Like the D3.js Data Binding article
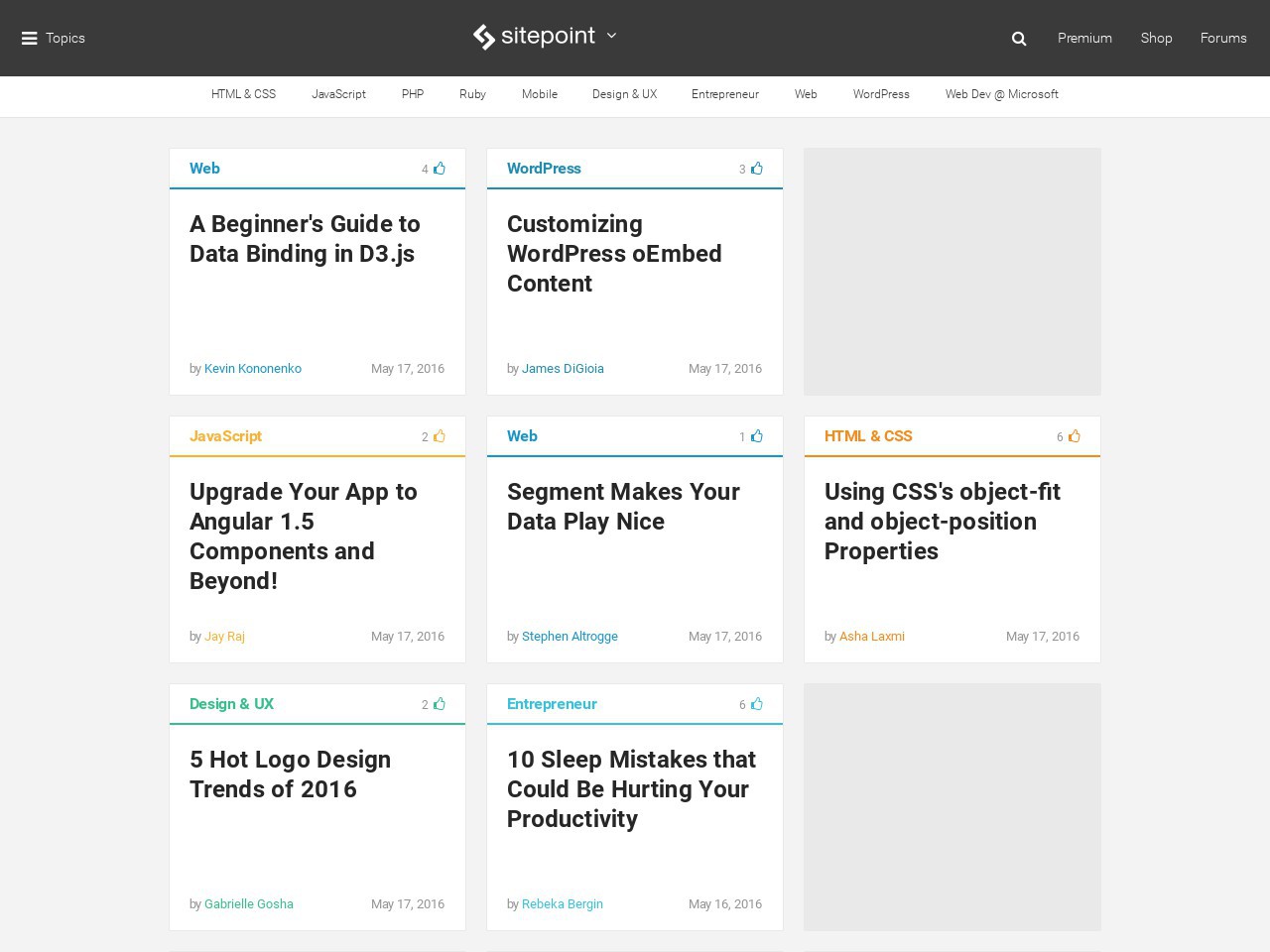This screenshot has width=1270, height=952. 440,169
